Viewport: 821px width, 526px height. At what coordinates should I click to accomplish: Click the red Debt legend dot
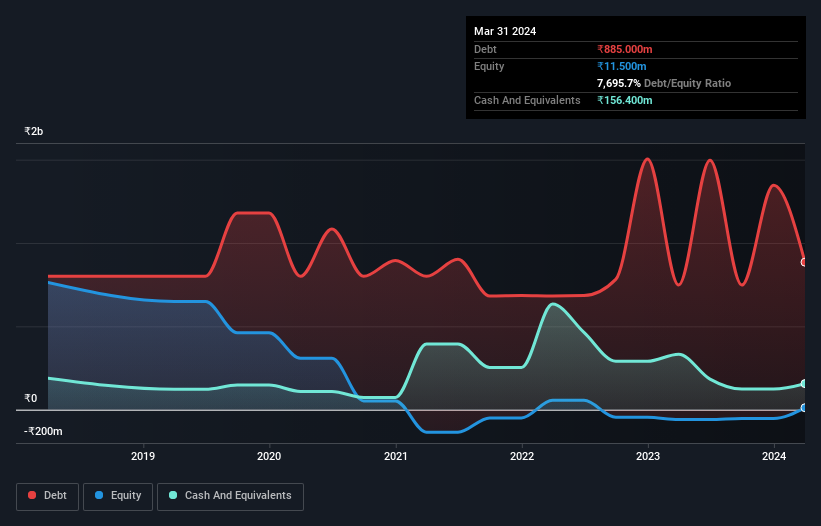pyautogui.click(x=32, y=495)
